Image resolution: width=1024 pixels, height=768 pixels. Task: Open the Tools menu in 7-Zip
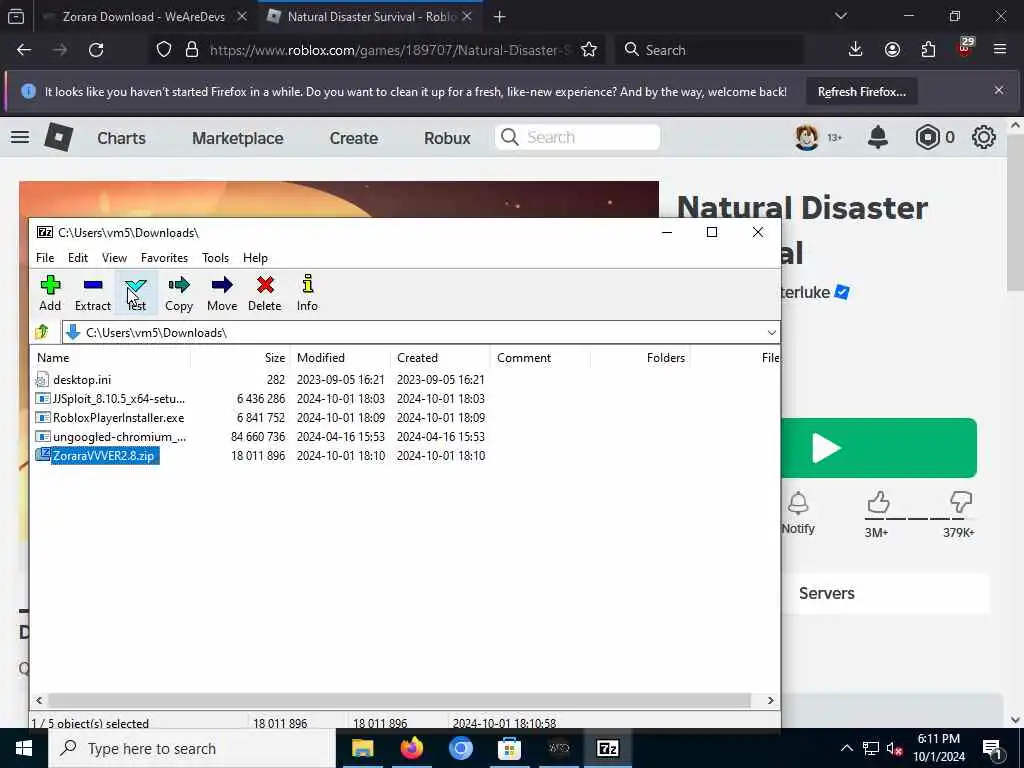(216, 258)
